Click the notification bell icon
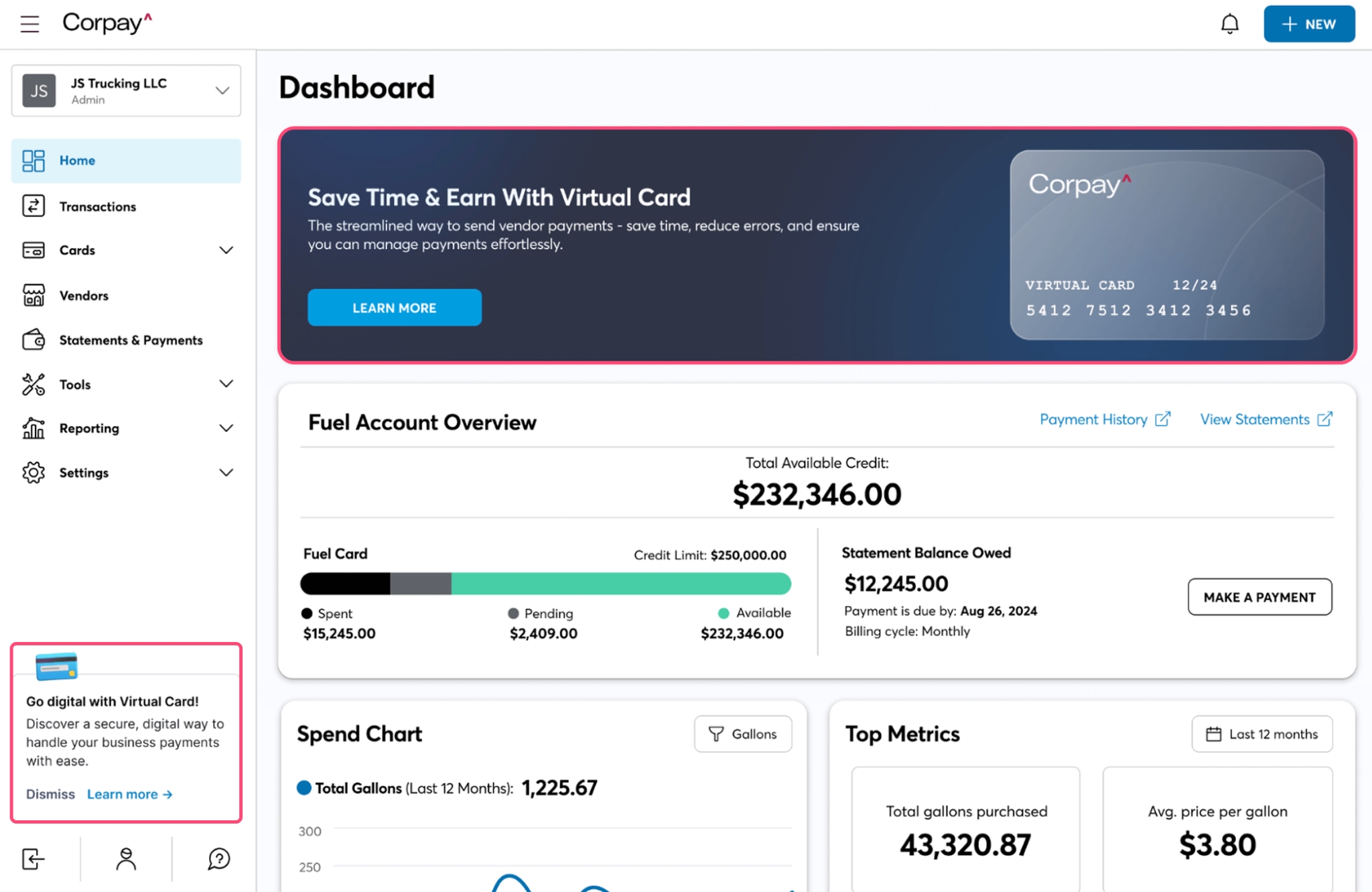 pyautogui.click(x=1229, y=24)
